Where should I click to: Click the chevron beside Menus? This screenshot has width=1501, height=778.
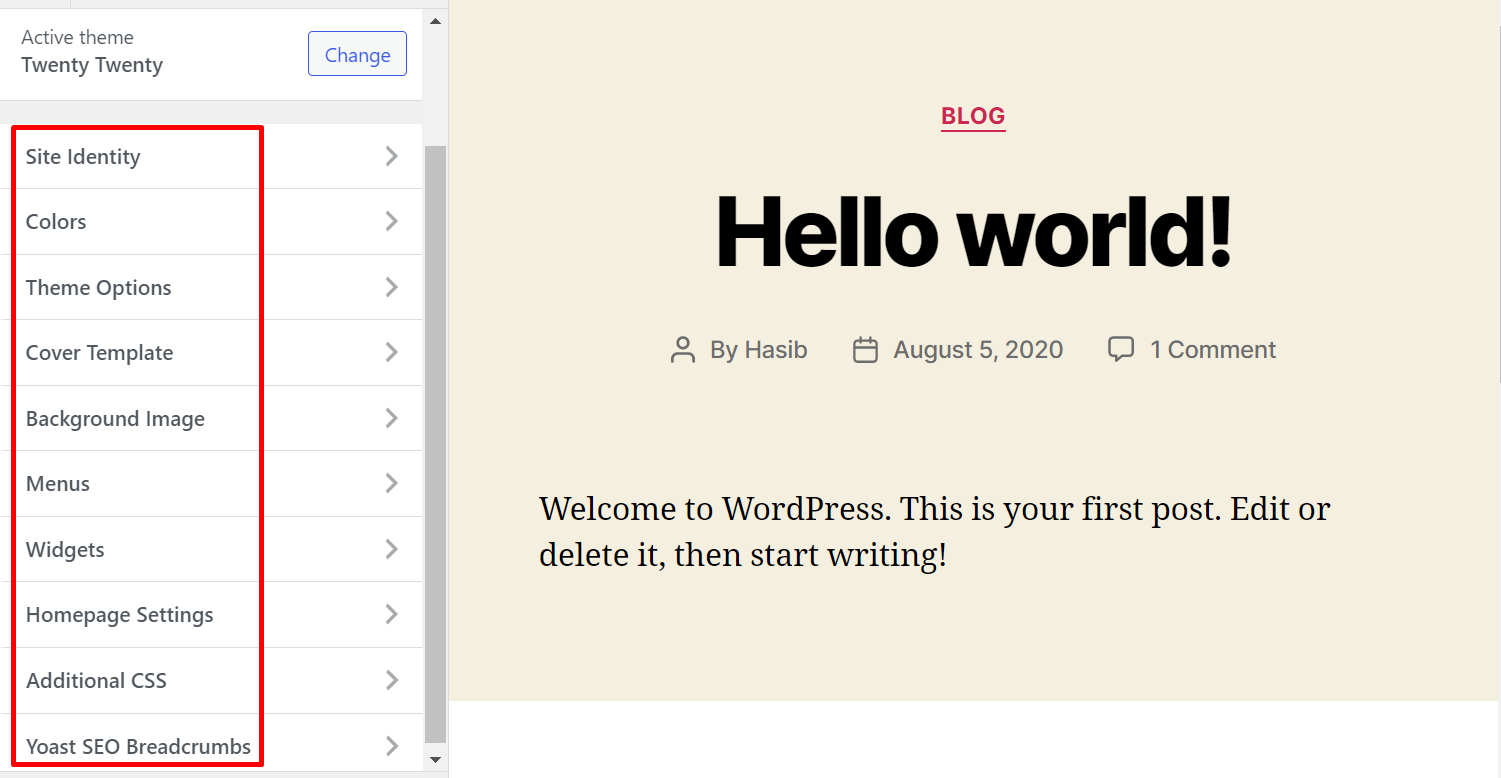[x=392, y=483]
